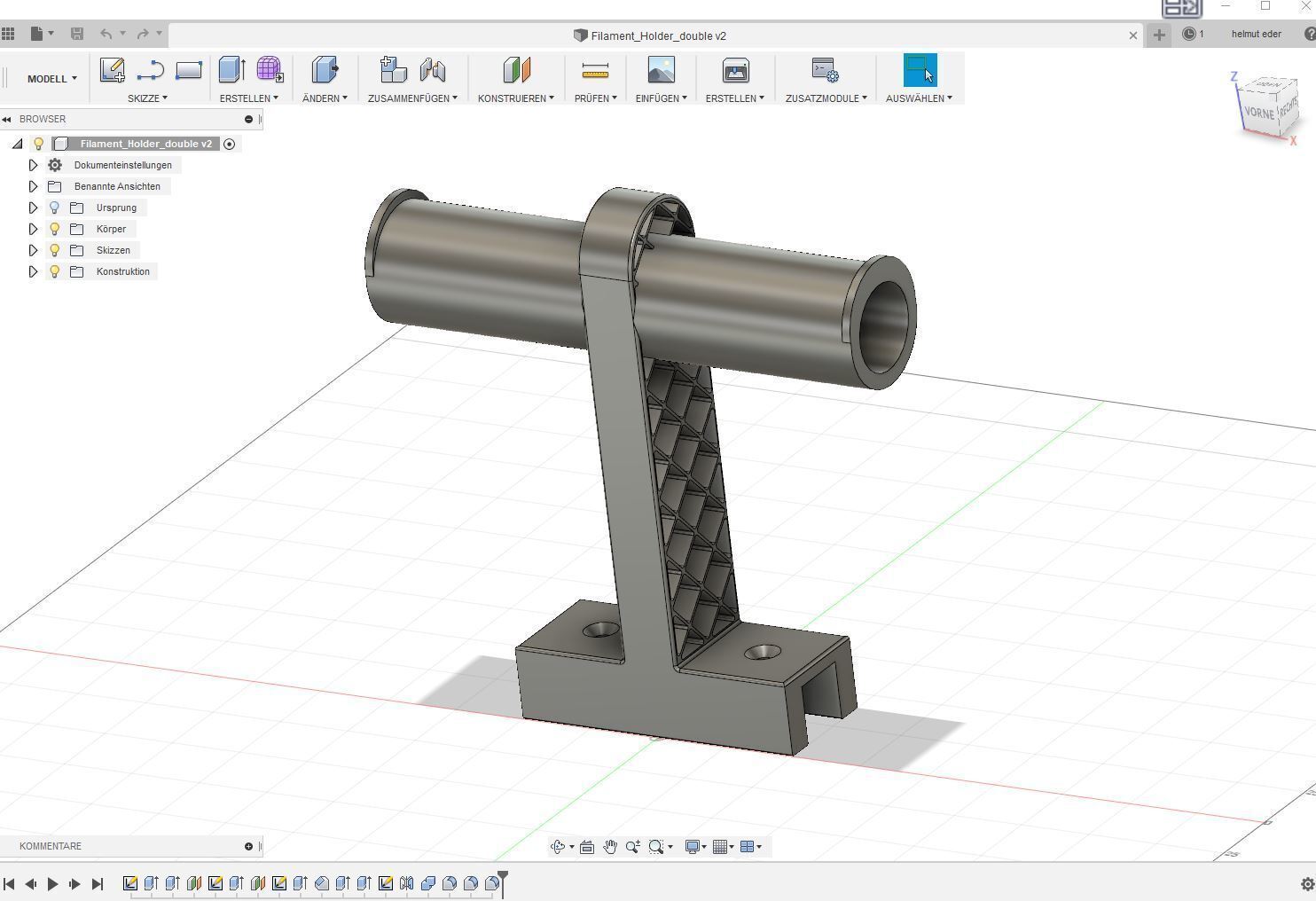Click the Orbit tool in navigation bar
Image resolution: width=1316 pixels, height=901 pixels.
point(558,847)
